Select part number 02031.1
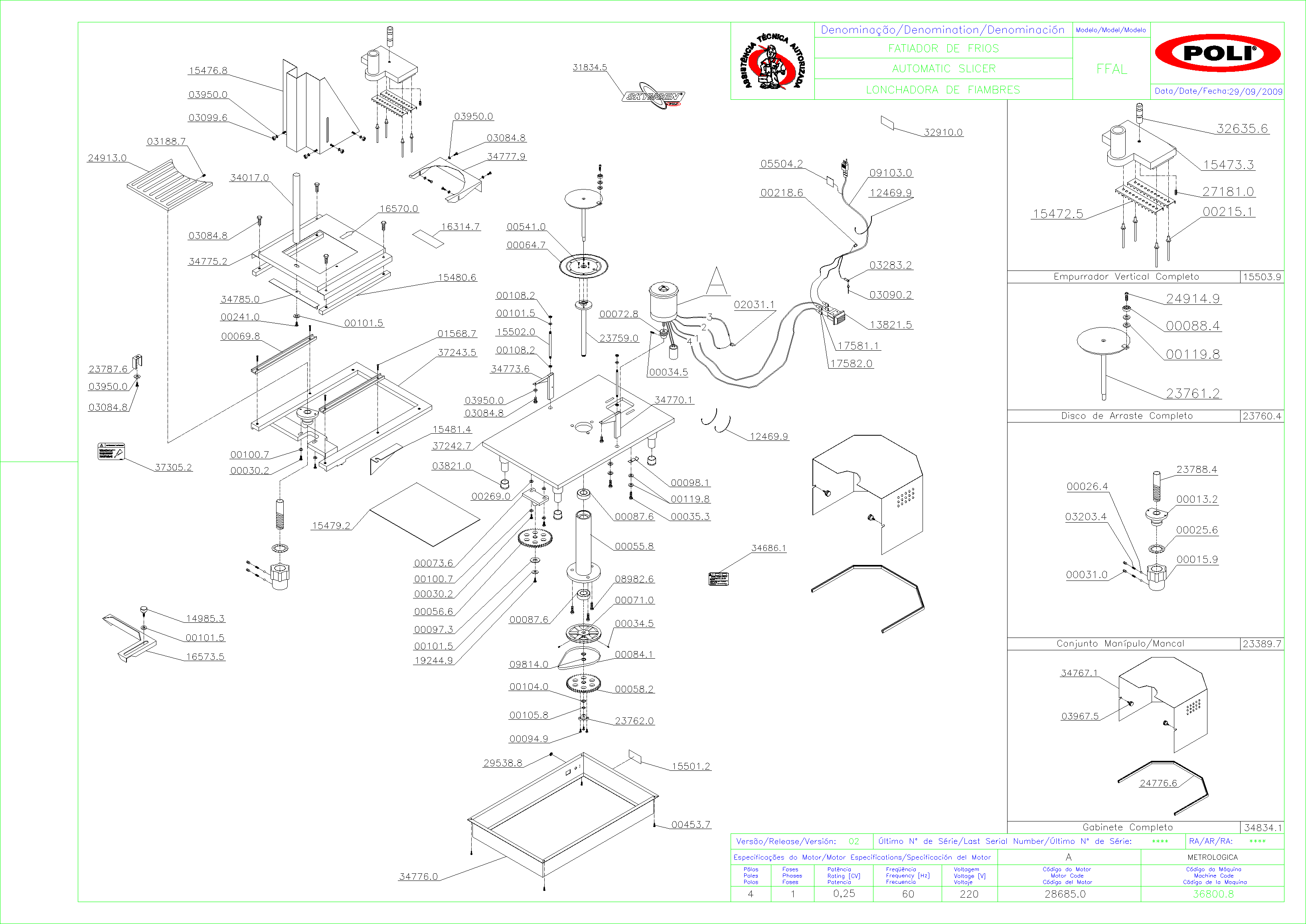The width and height of the screenshot is (1306, 924). (755, 305)
